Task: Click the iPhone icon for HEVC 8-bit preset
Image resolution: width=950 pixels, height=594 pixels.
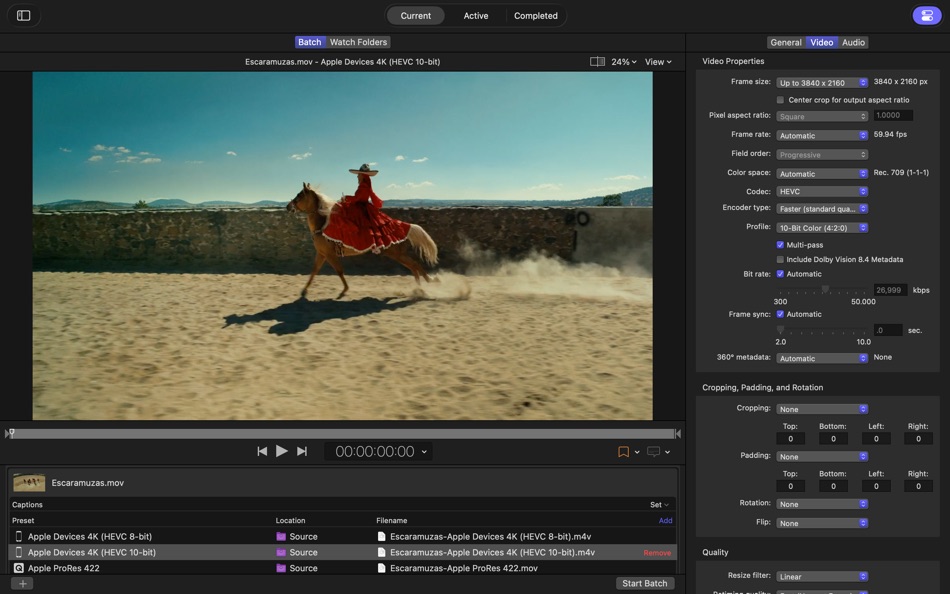Action: pyautogui.click(x=19, y=536)
